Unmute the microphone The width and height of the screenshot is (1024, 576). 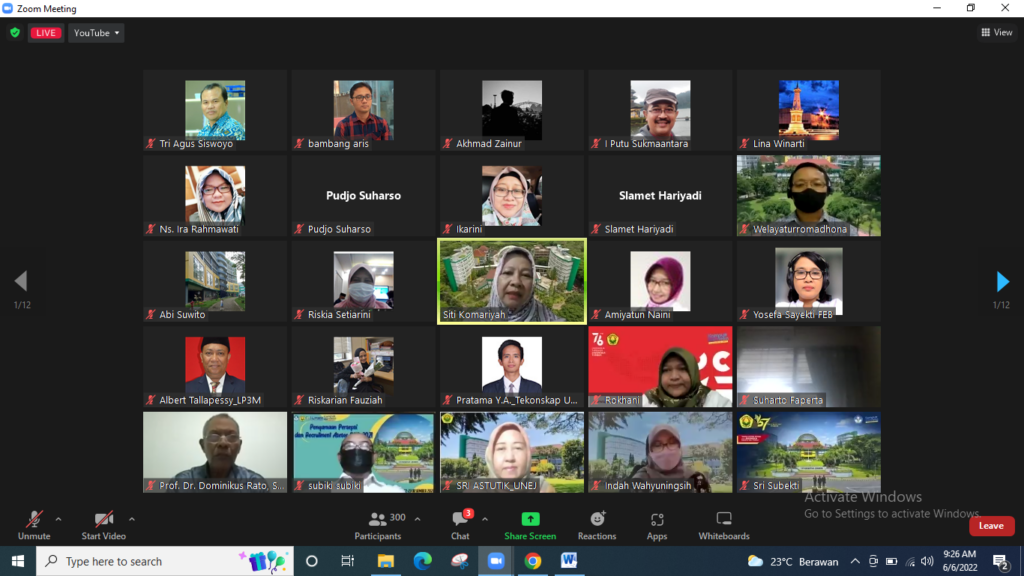pos(34,524)
